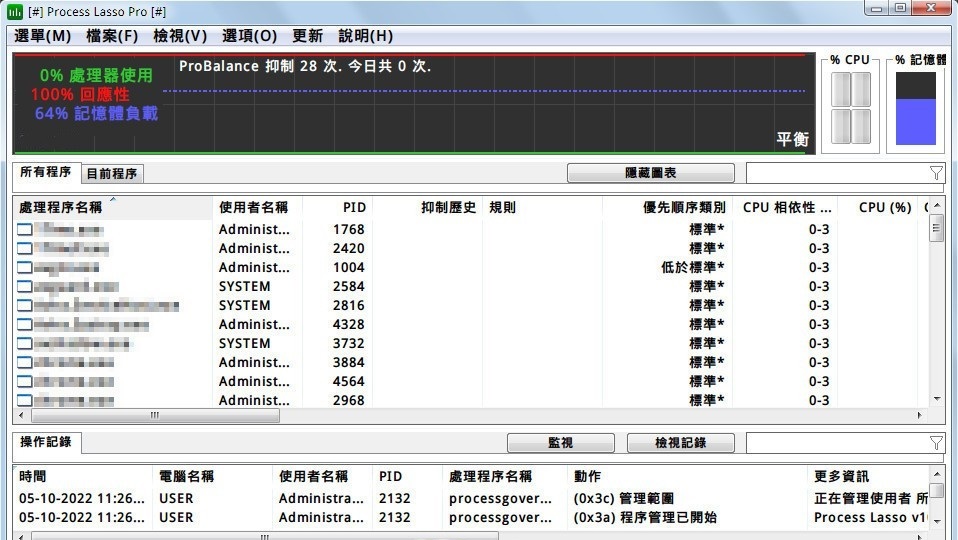Switch to the 目前程序 tab
Image resolution: width=958 pixels, height=540 pixels.
pos(111,174)
